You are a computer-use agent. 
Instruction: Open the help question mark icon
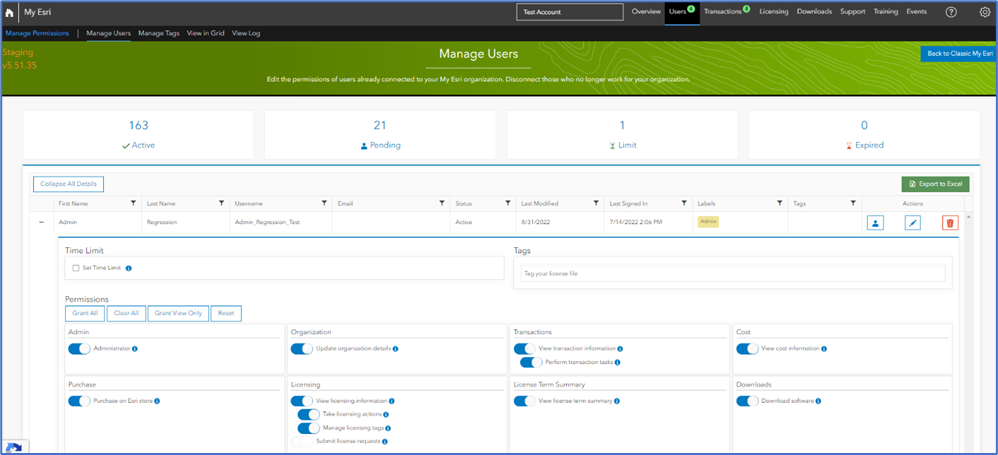click(951, 12)
